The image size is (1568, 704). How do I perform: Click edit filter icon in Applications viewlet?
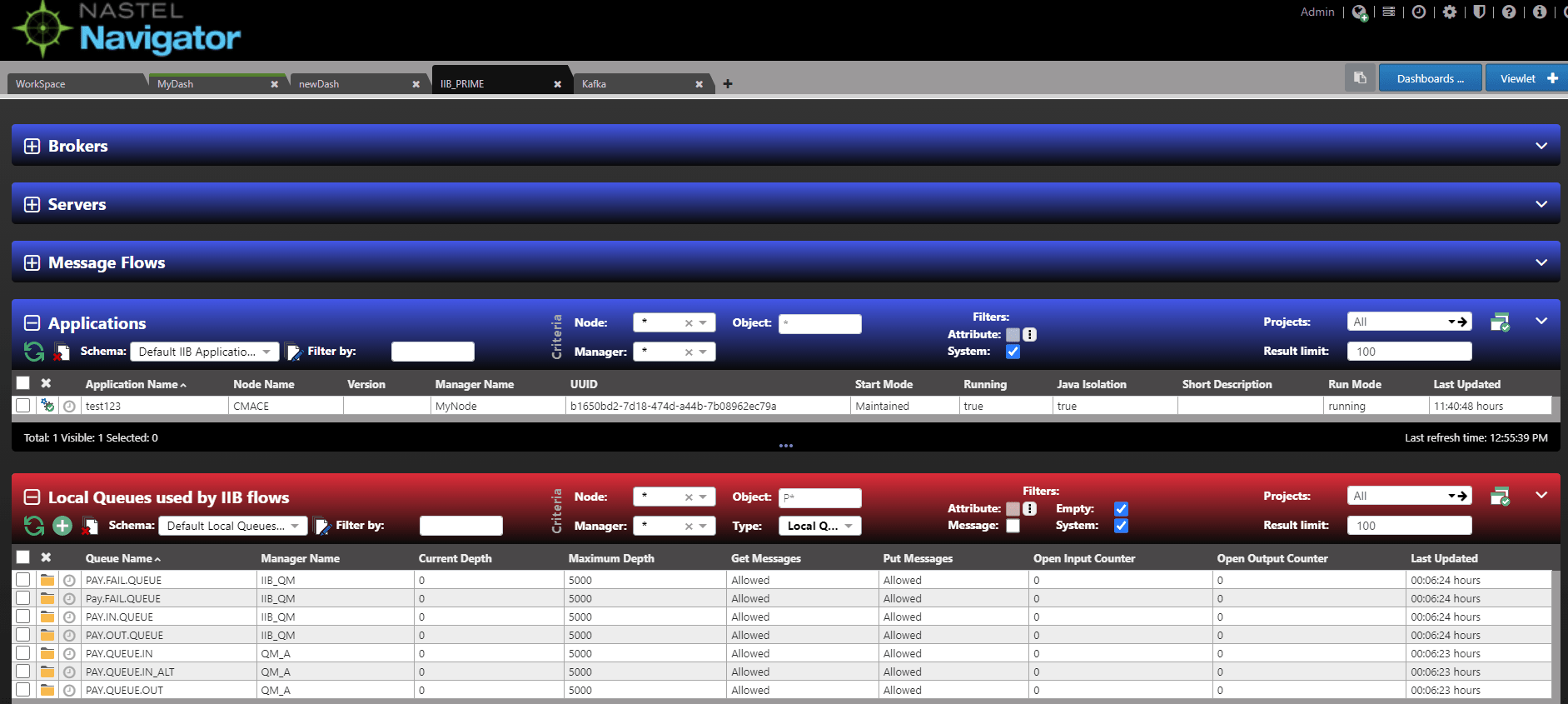click(x=293, y=352)
